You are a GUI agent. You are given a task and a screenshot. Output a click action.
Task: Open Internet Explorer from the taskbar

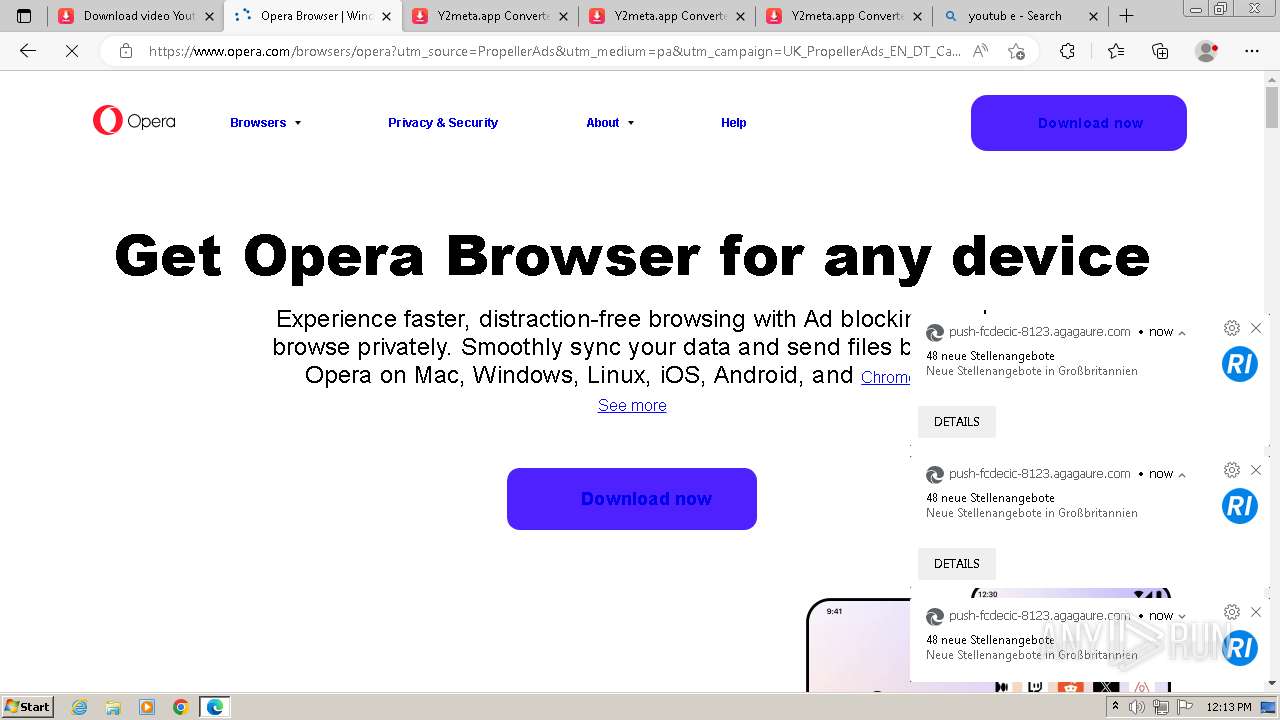79,707
